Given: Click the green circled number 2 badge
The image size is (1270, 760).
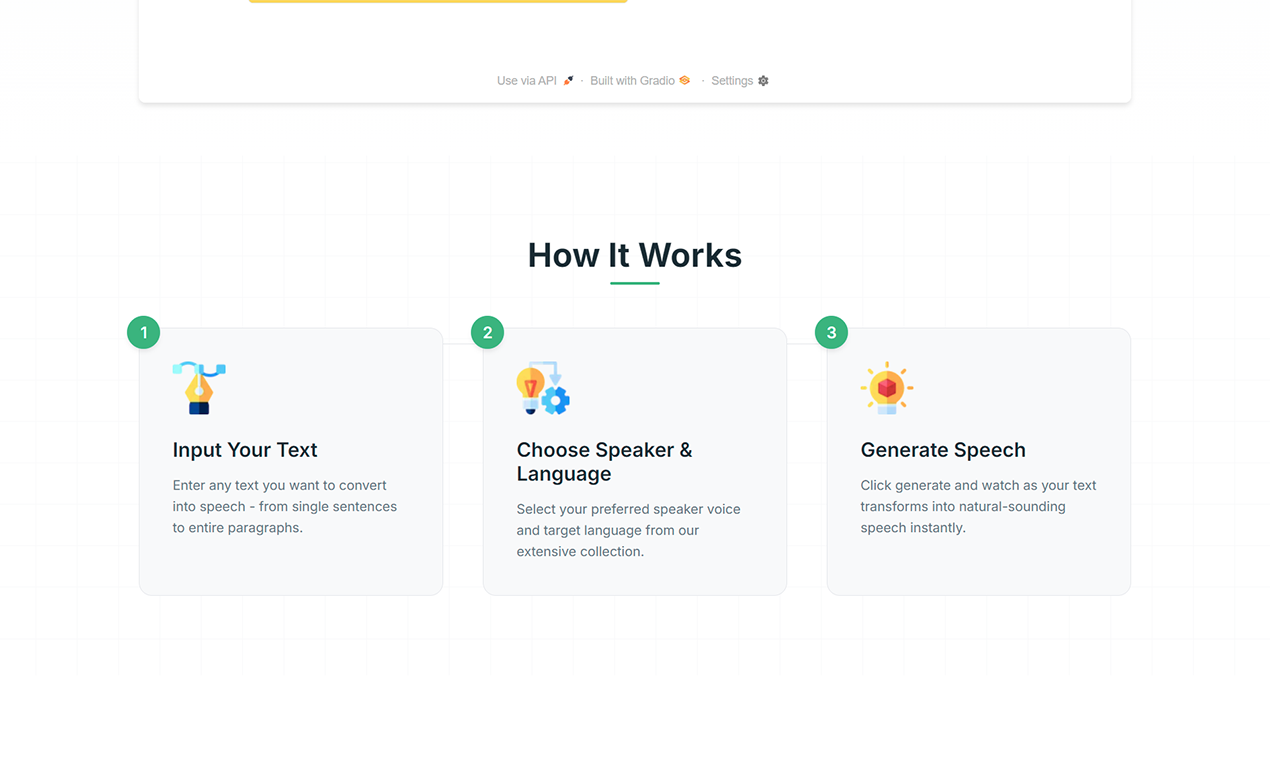Looking at the screenshot, I should pyautogui.click(x=487, y=332).
